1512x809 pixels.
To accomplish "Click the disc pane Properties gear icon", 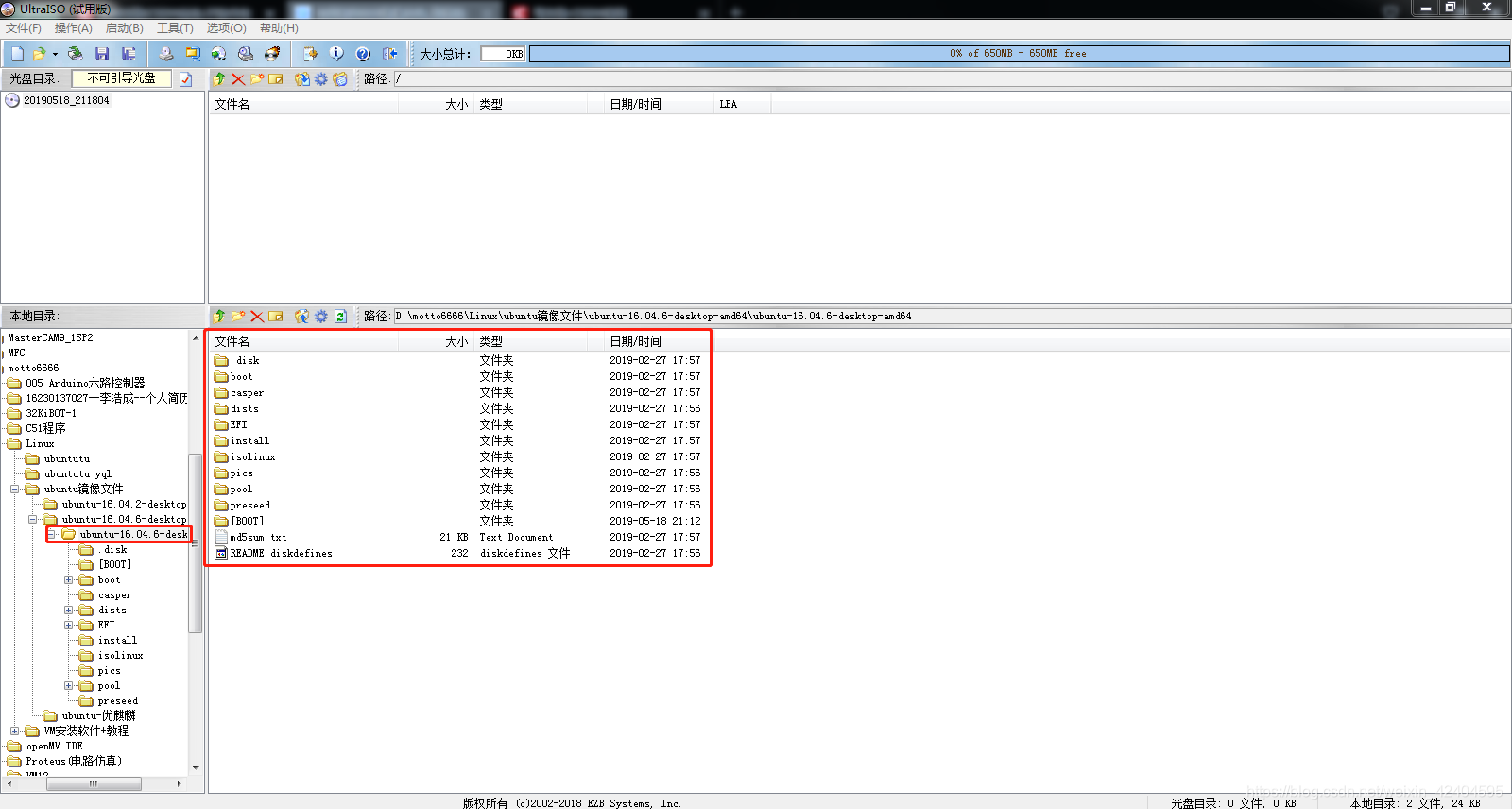I will [321, 79].
